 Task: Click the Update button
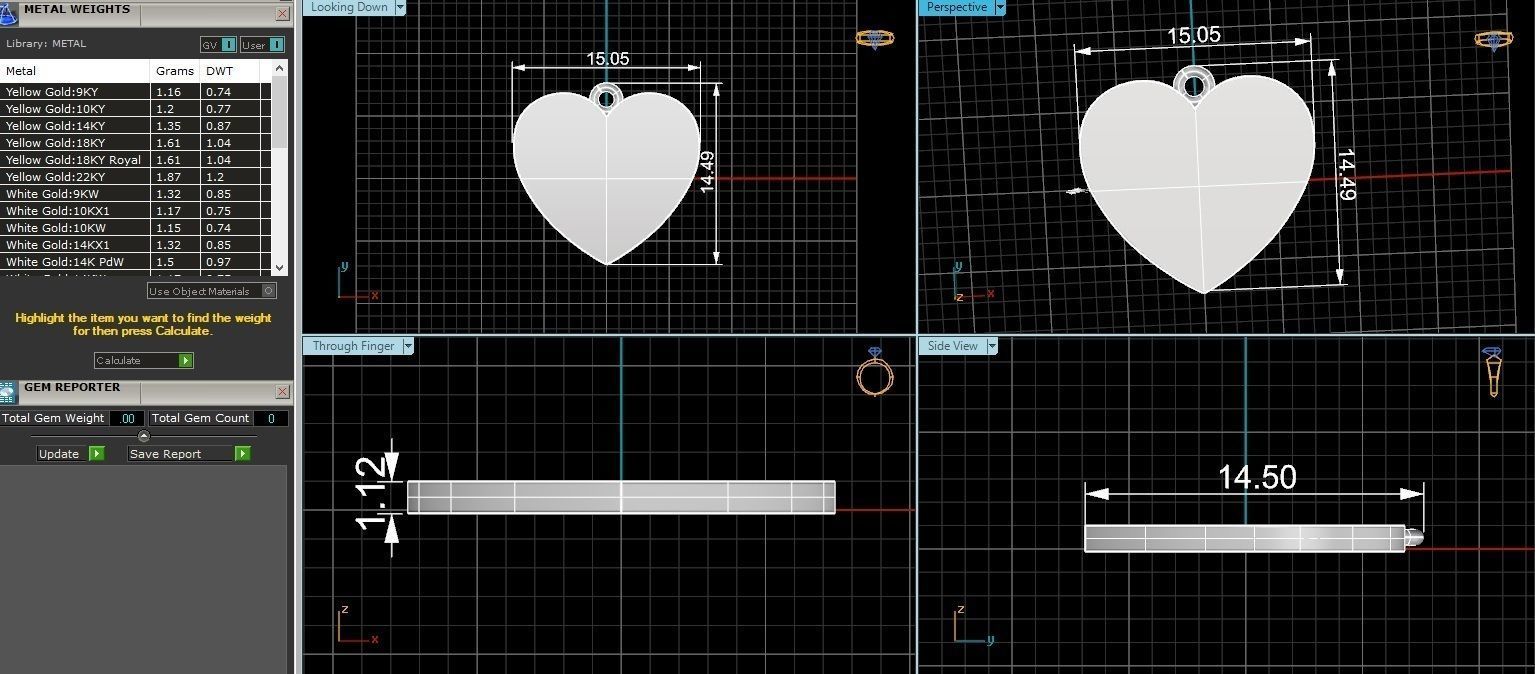[71, 454]
